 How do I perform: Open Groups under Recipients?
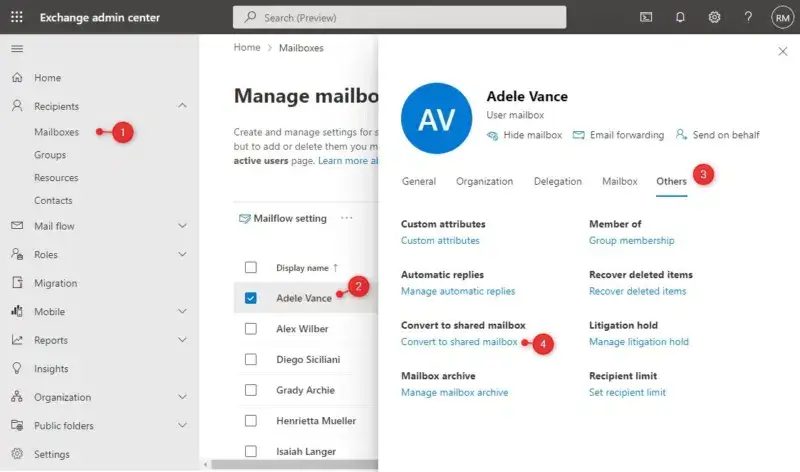(x=50, y=155)
